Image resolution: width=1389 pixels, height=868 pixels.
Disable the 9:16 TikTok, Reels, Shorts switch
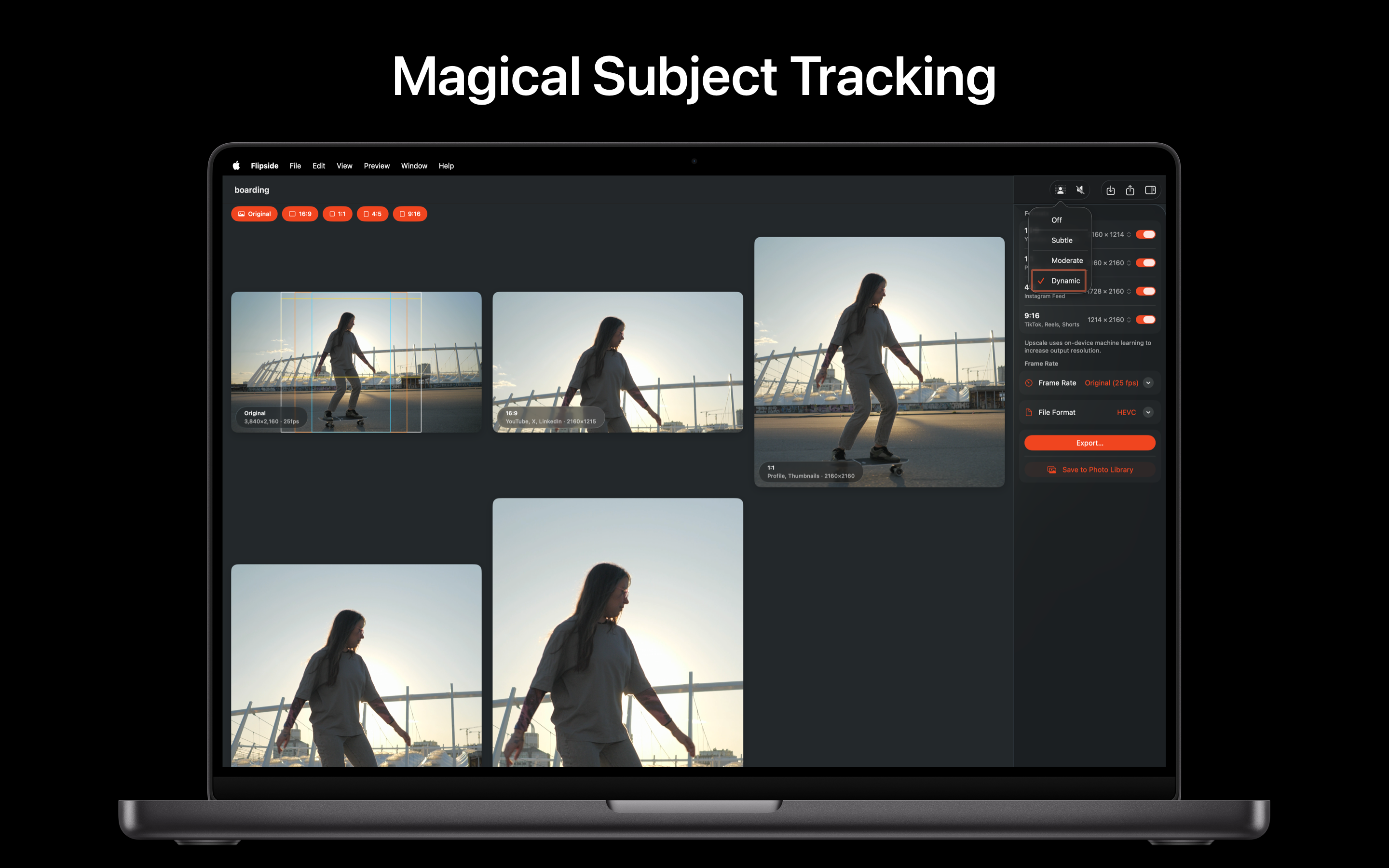click(x=1145, y=320)
